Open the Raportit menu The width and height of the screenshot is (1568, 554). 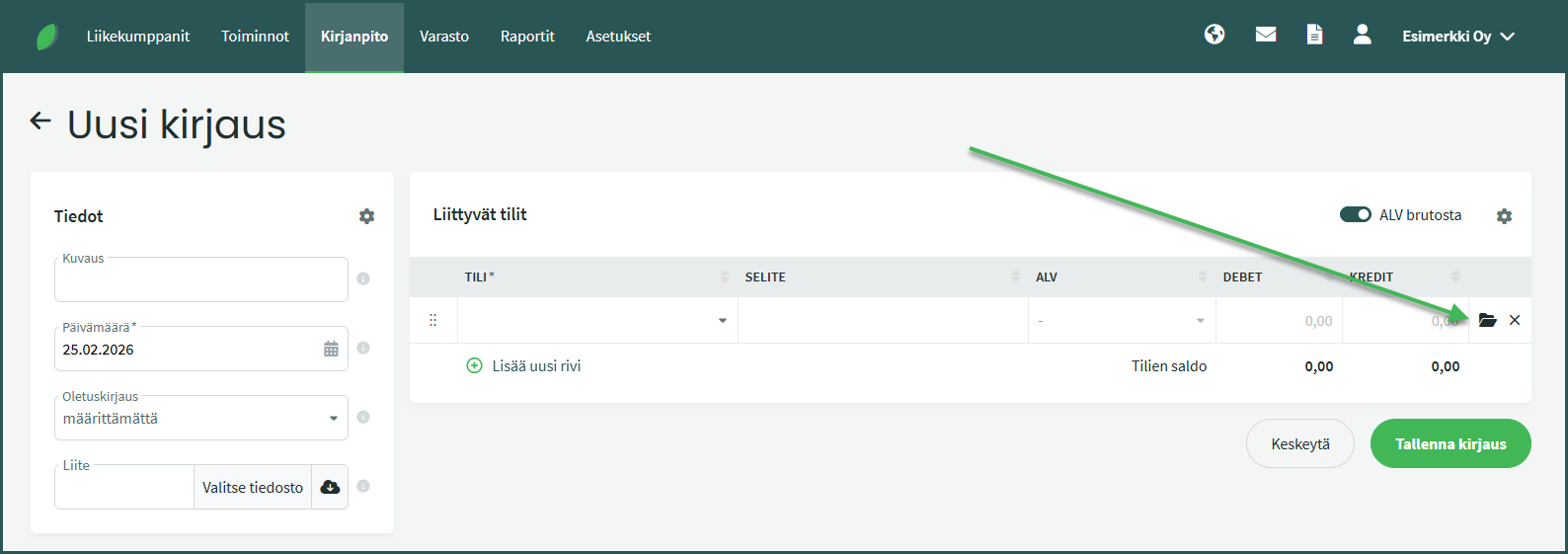pos(527,37)
